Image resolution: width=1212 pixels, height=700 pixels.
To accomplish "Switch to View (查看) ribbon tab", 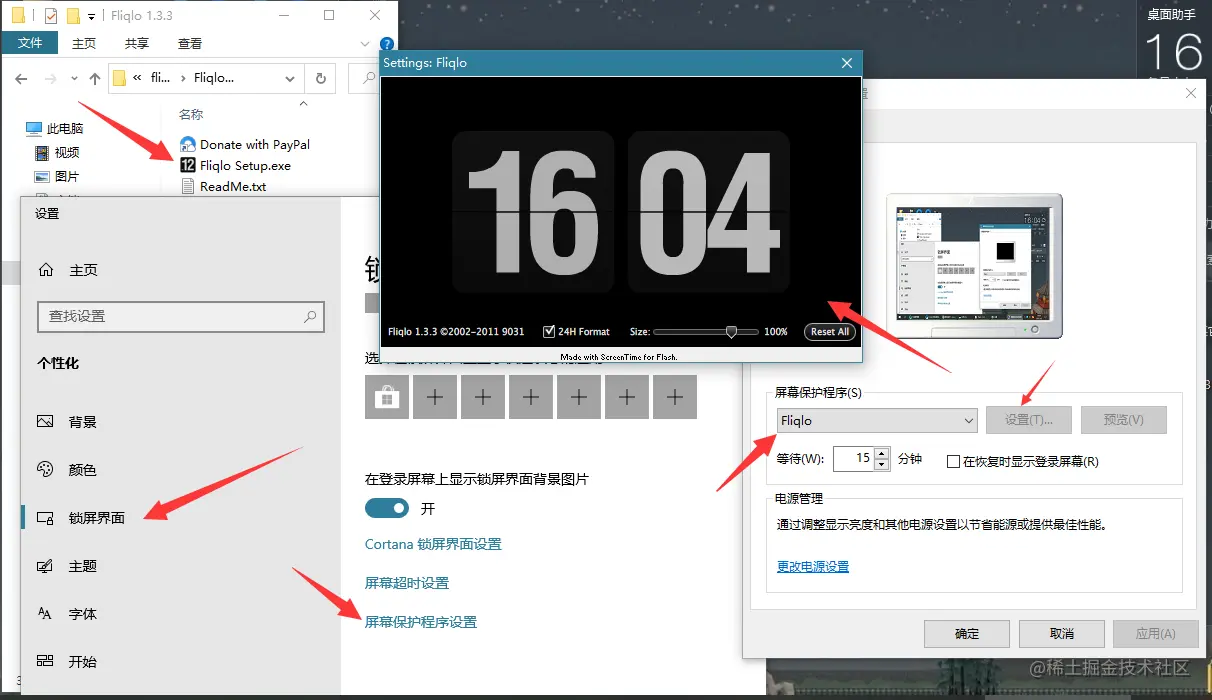I will [190, 43].
